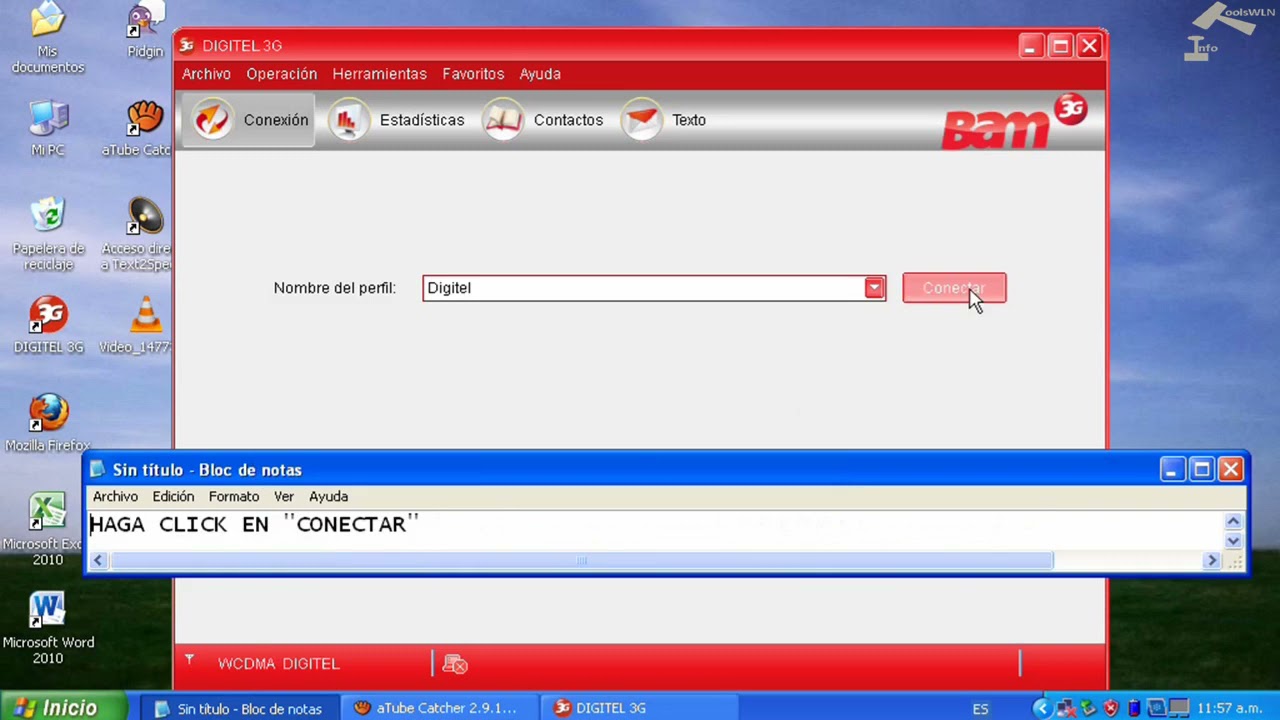Click the signal antenna icon in the DIGITEL status bar
This screenshot has width=1280, height=720.
189,660
